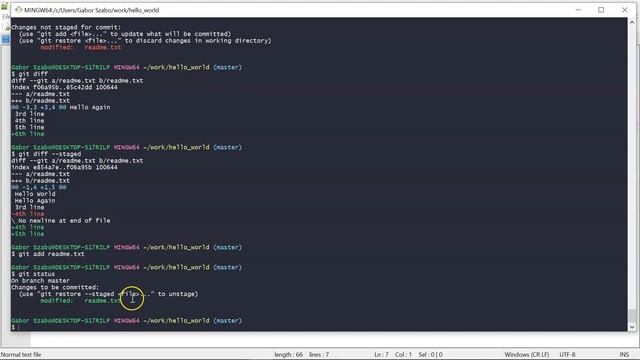The width and height of the screenshot is (640, 360).
Task: Click the '@@ -1,4 +1,5 @@' hunk header
Action: click(x=39, y=187)
